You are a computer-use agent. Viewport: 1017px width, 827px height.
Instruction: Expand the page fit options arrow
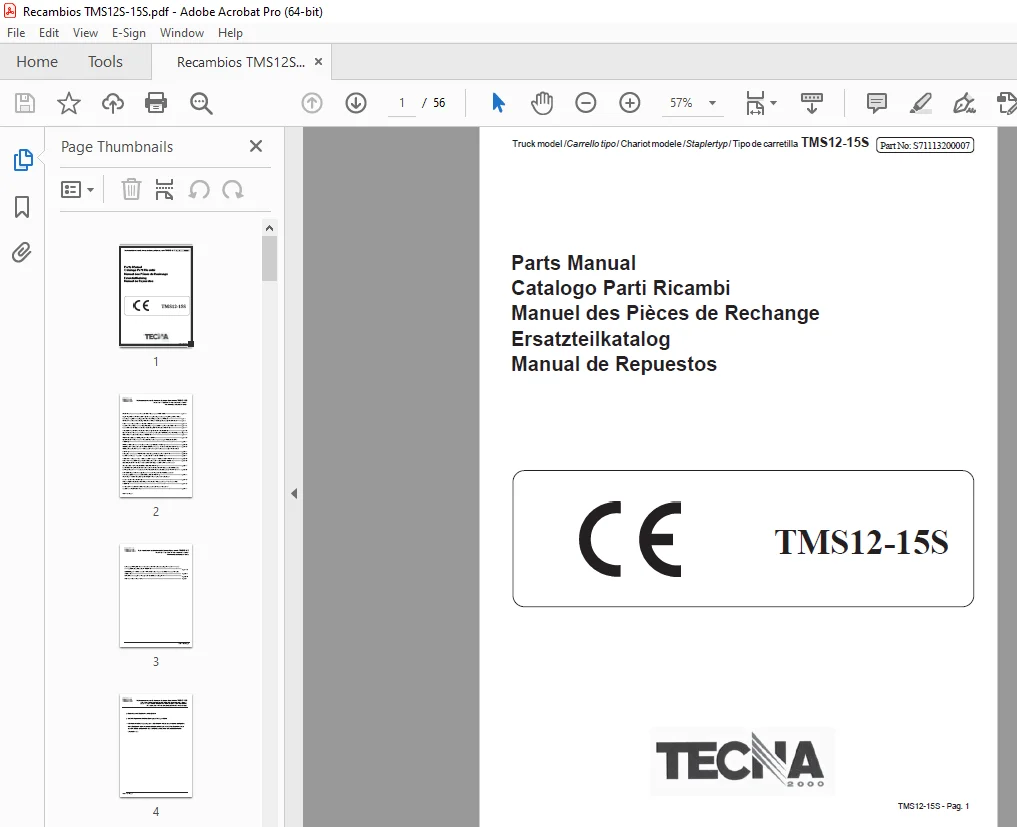[x=773, y=102]
